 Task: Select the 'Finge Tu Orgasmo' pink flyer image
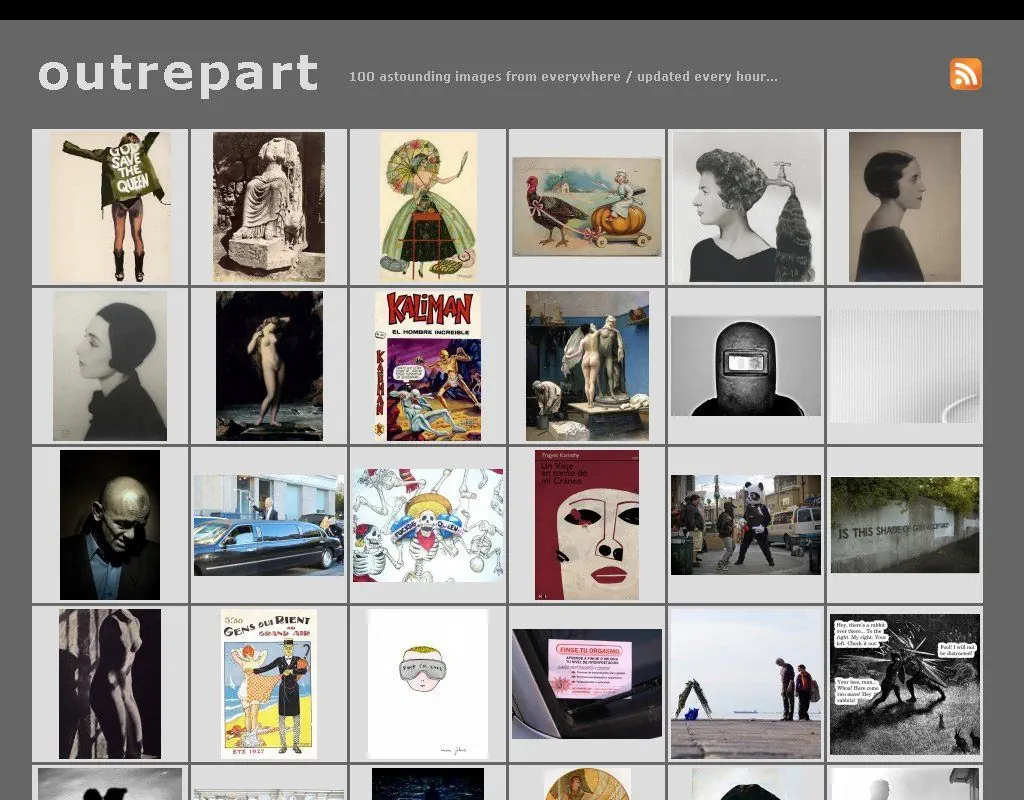[x=586, y=683]
